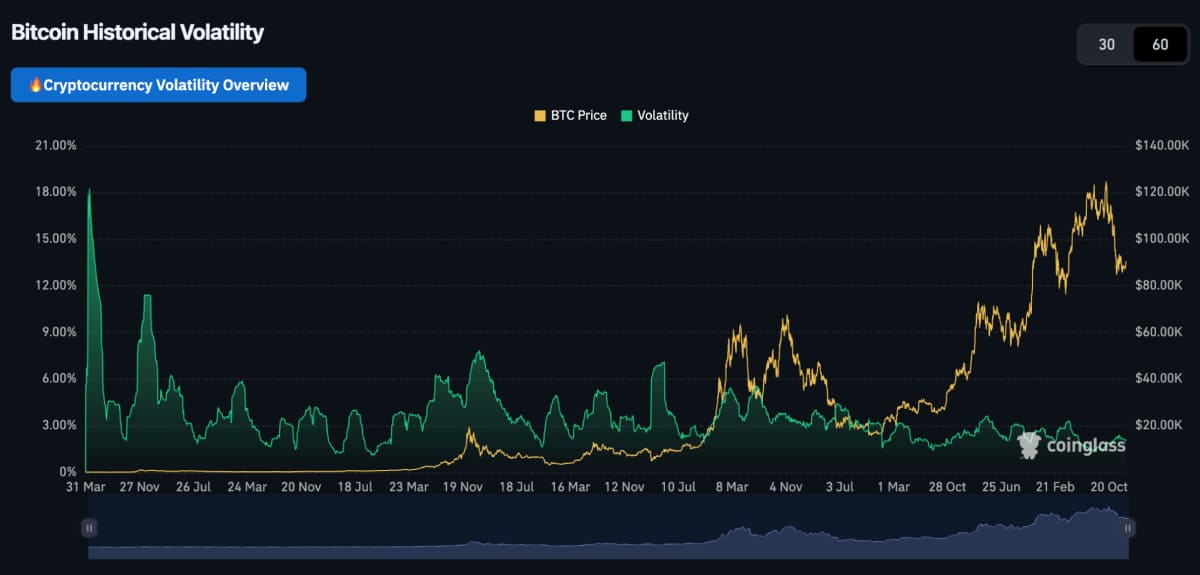The width and height of the screenshot is (1200, 575).
Task: Toggle the BTC Price legend label
Action: point(578,115)
